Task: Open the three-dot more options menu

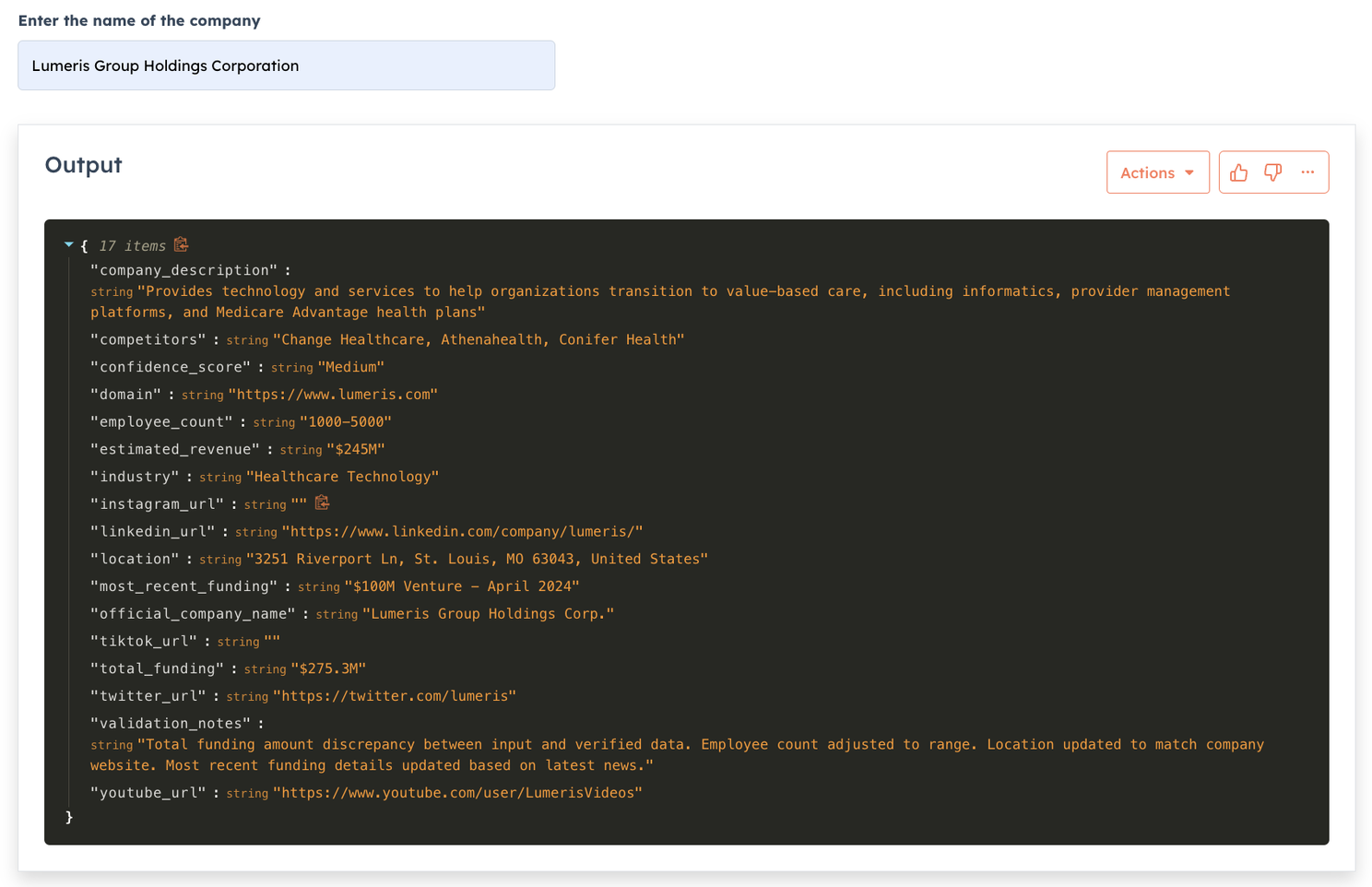Action: (x=1307, y=172)
